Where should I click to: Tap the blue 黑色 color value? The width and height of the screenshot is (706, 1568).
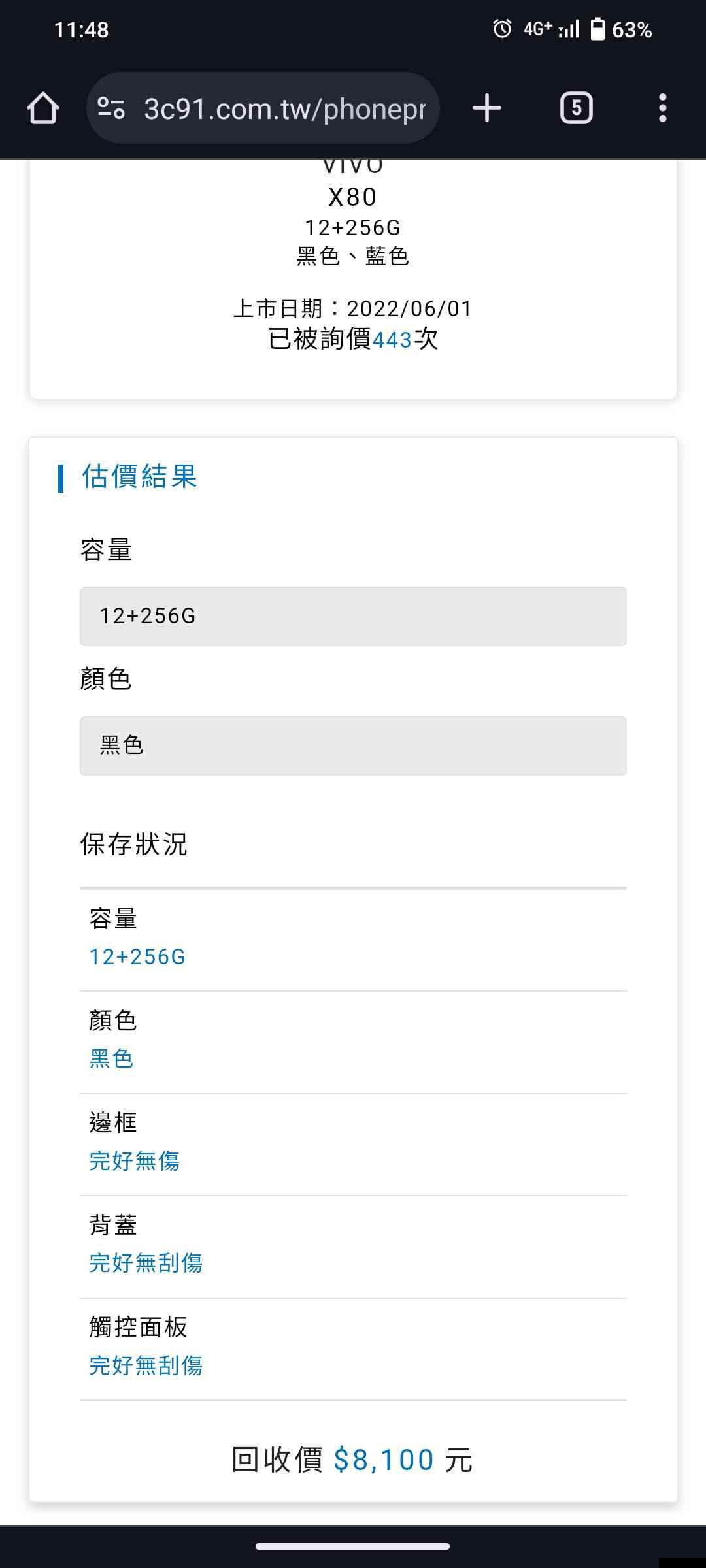(111, 1059)
